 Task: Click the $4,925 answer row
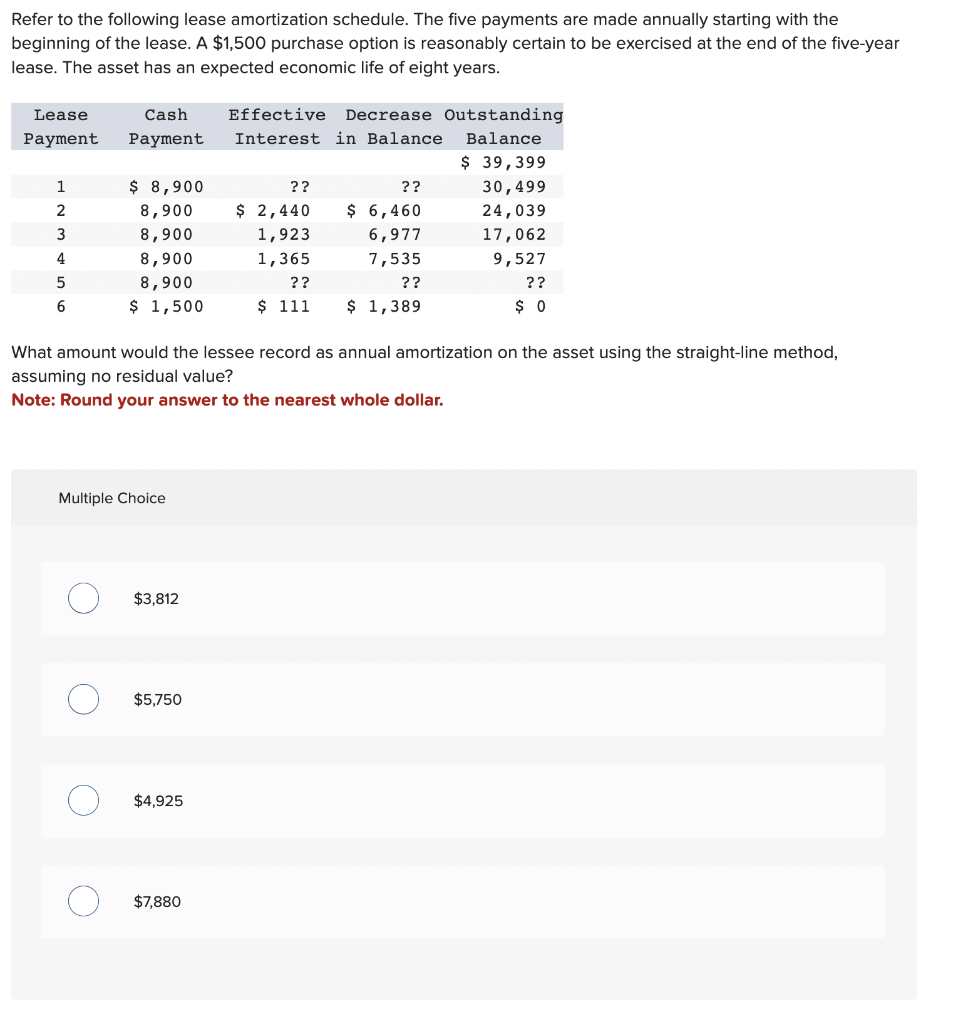pos(460,800)
